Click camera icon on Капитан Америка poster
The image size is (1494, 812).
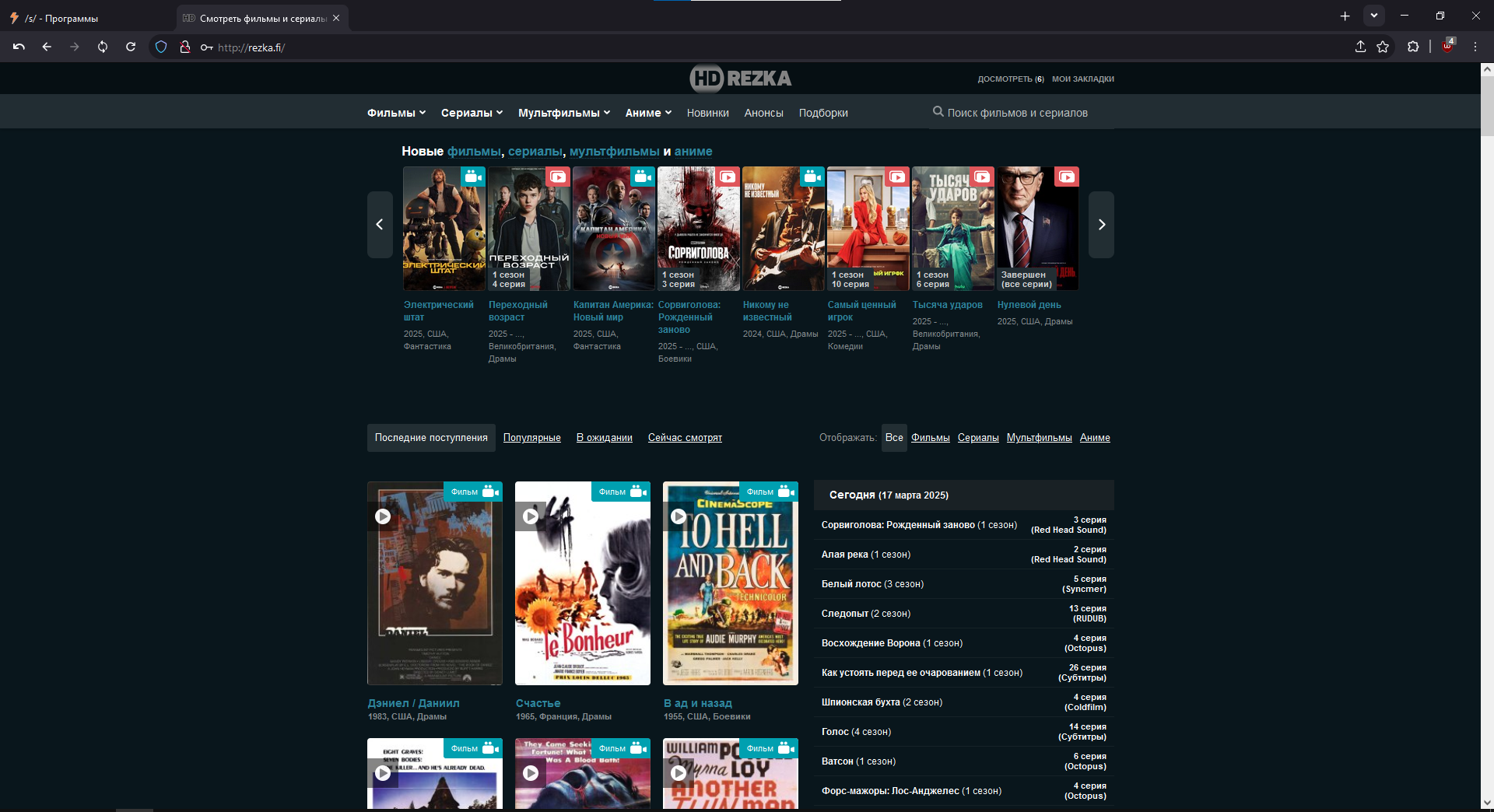(x=643, y=177)
